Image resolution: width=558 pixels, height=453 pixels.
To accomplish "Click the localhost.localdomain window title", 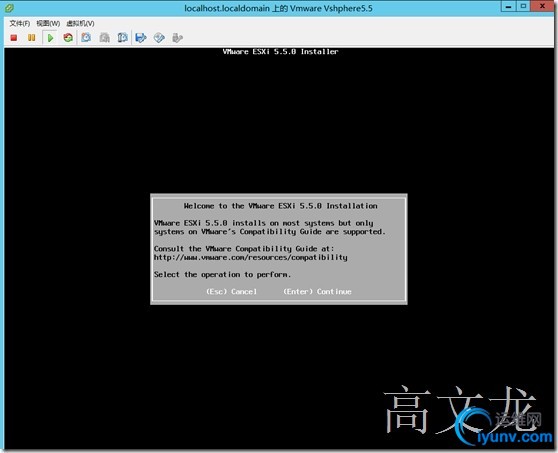I will point(278,8).
